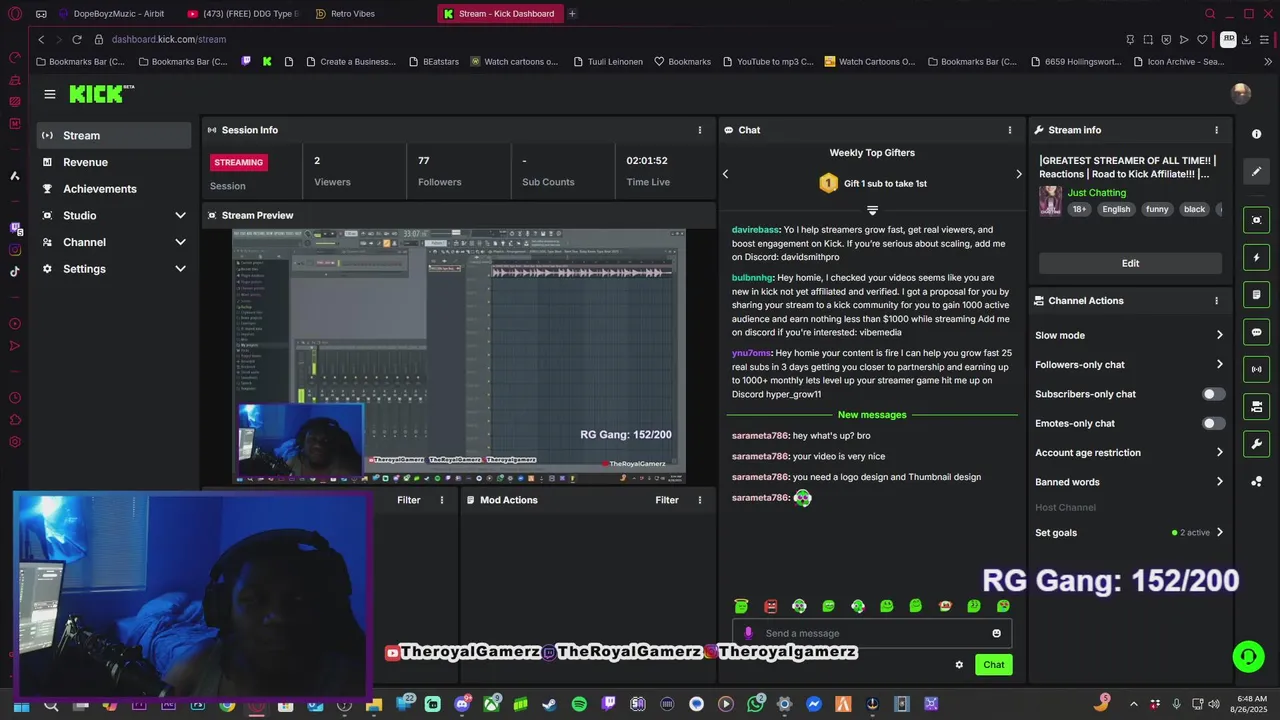Open new browser tab with plus button
The height and width of the screenshot is (720, 1280).
(x=572, y=14)
